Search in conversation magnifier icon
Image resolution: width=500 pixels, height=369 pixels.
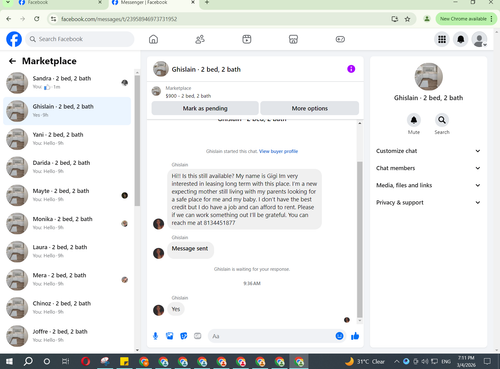[442, 120]
